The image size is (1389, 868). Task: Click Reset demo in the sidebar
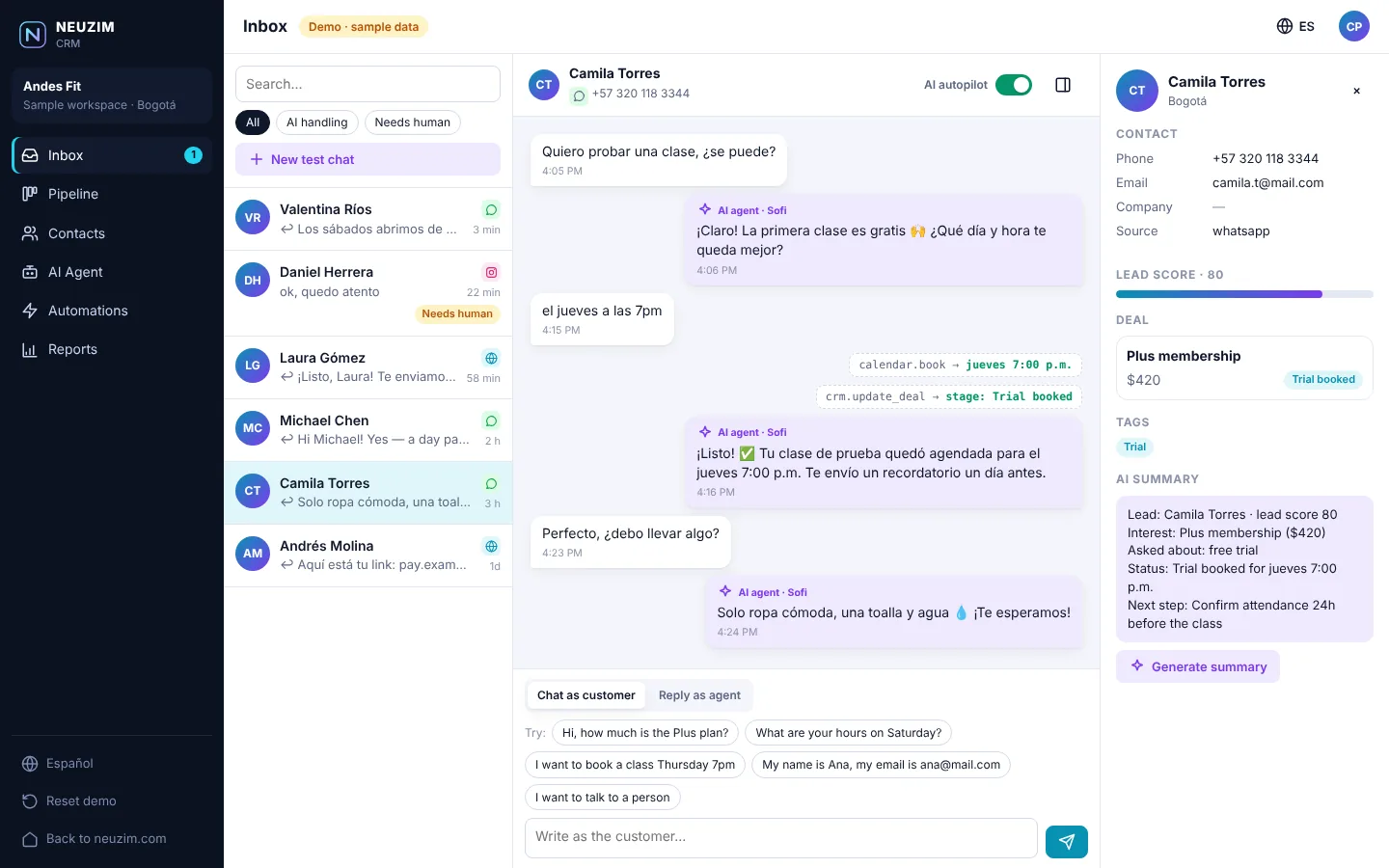coord(112,801)
